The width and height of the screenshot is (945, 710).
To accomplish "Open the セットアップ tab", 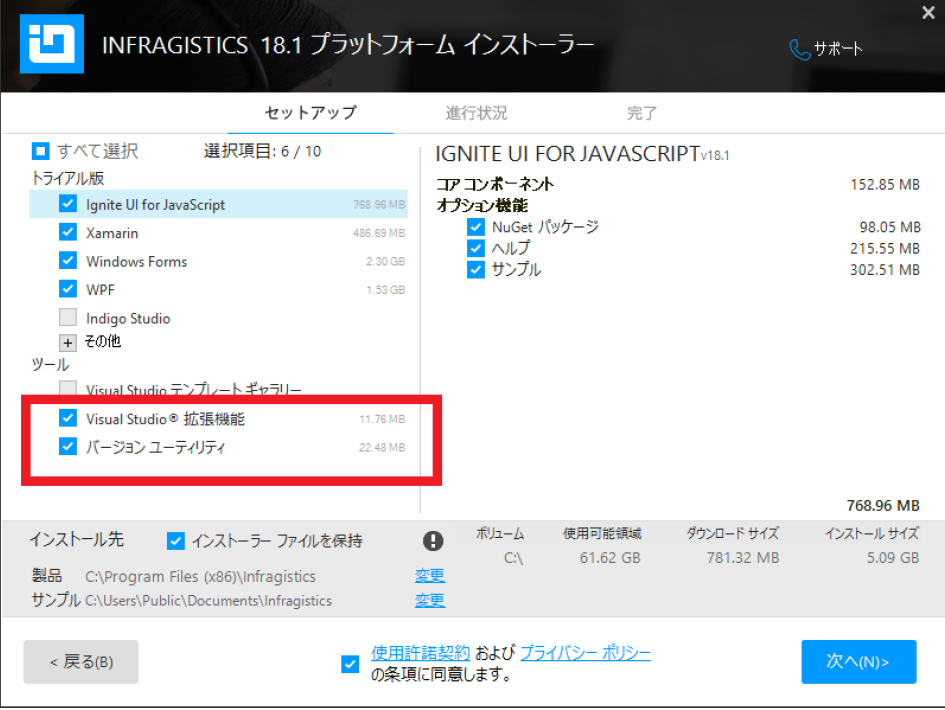I will click(310, 113).
